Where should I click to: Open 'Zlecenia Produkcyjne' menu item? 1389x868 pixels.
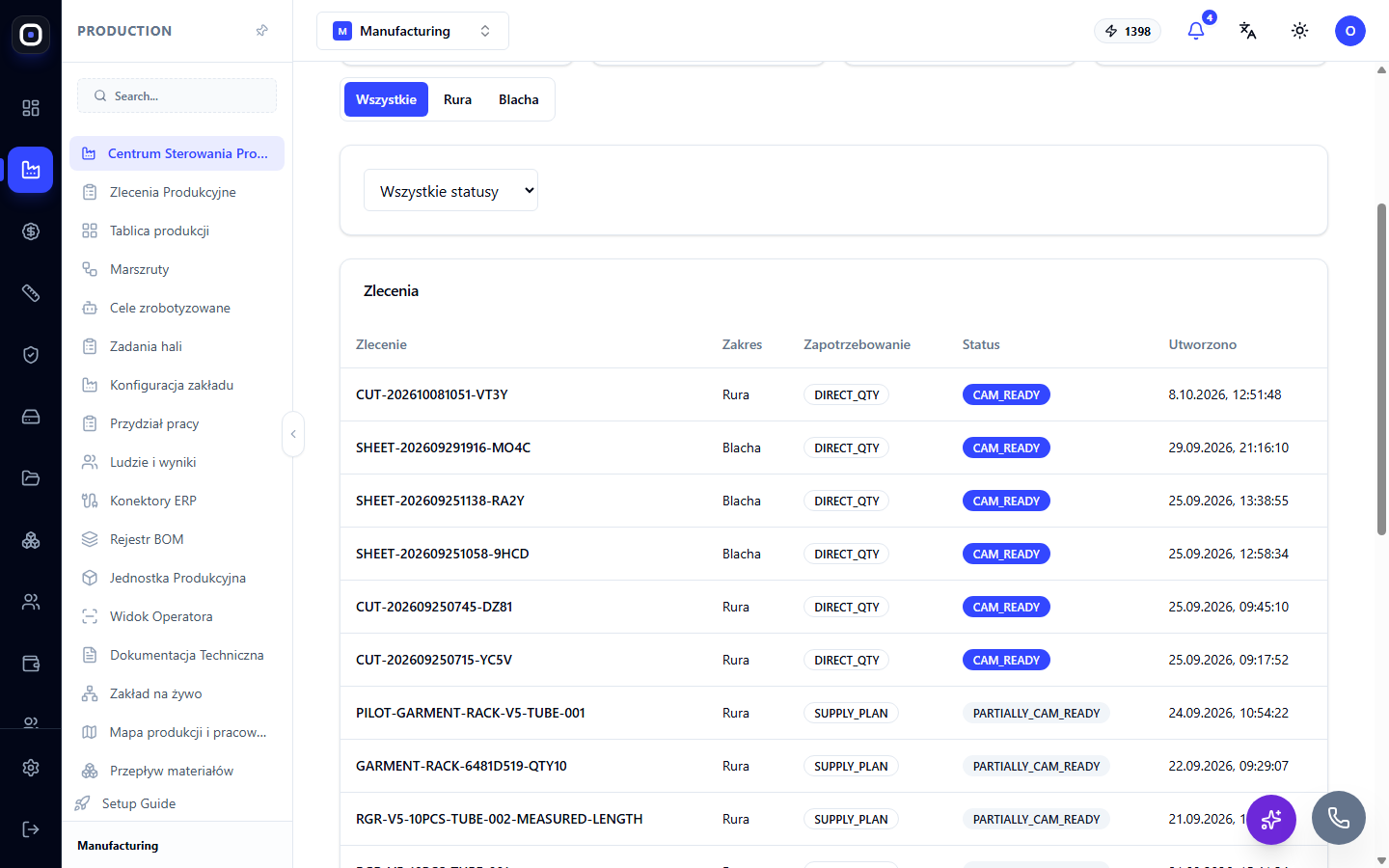(x=177, y=192)
